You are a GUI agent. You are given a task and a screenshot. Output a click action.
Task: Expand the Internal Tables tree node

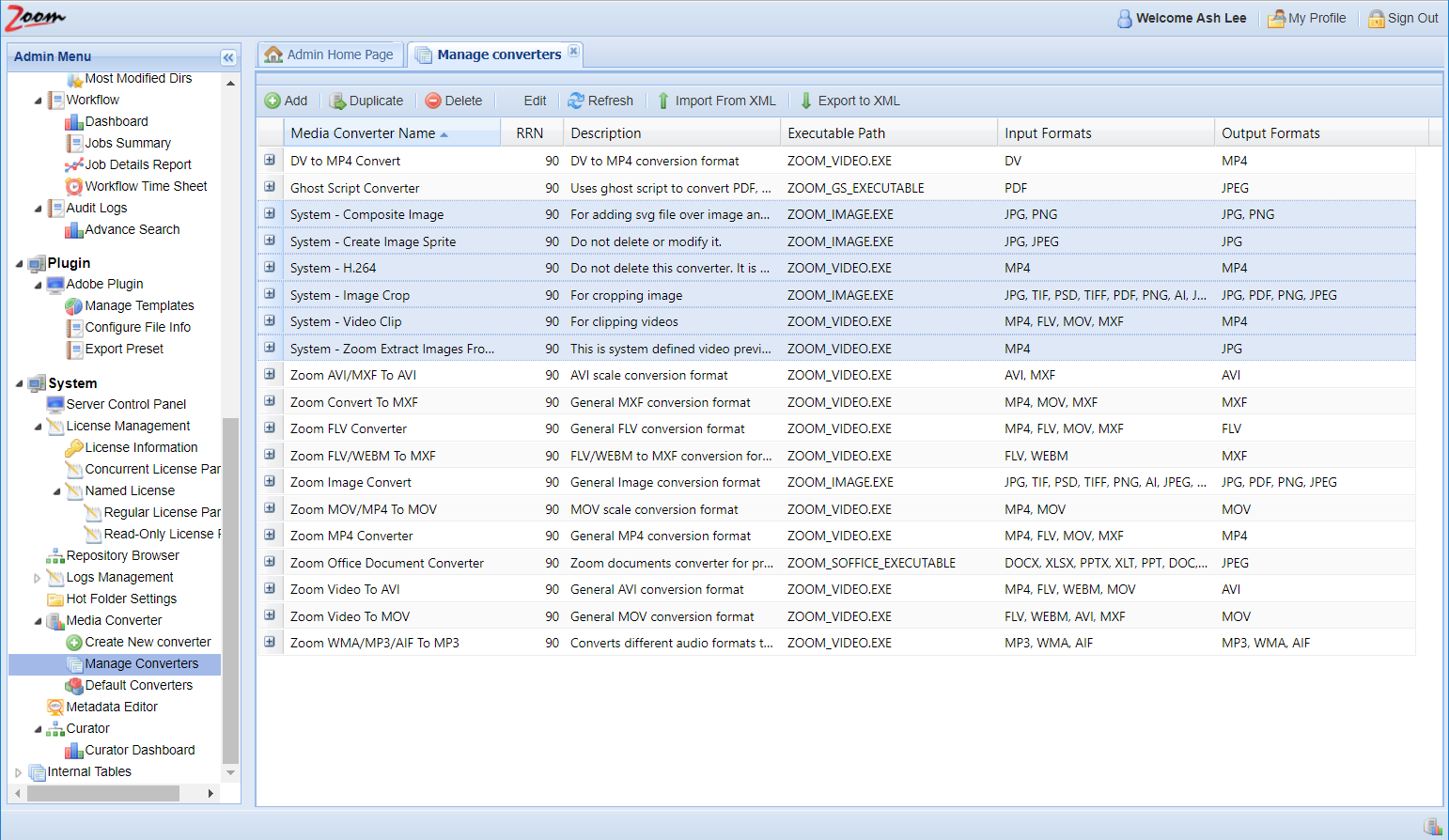click(x=19, y=772)
